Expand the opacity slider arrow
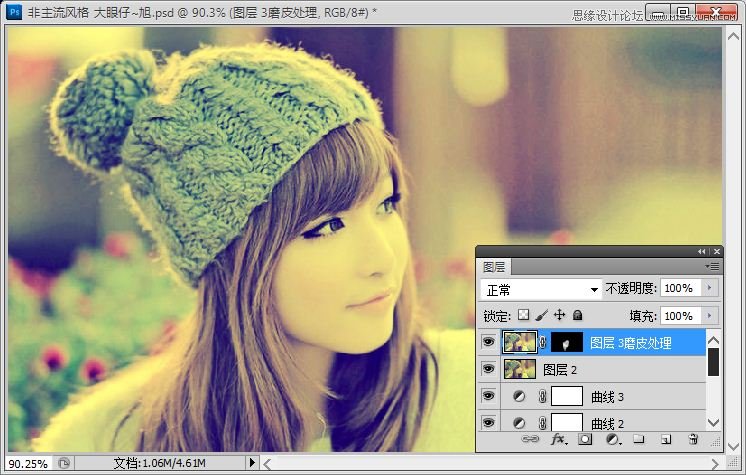The height and width of the screenshot is (475, 746). point(710,288)
